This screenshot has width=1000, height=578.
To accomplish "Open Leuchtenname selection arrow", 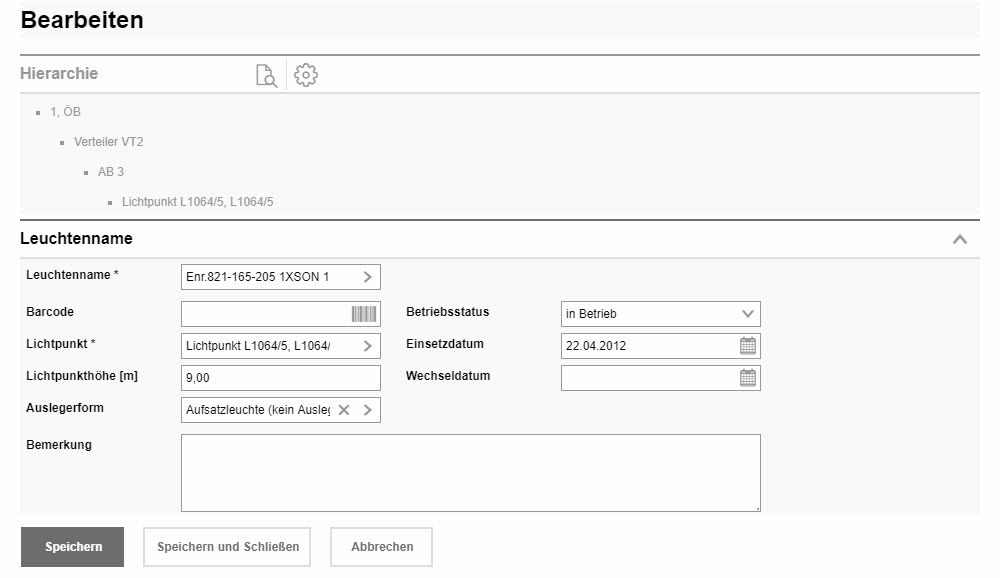I will 367,277.
